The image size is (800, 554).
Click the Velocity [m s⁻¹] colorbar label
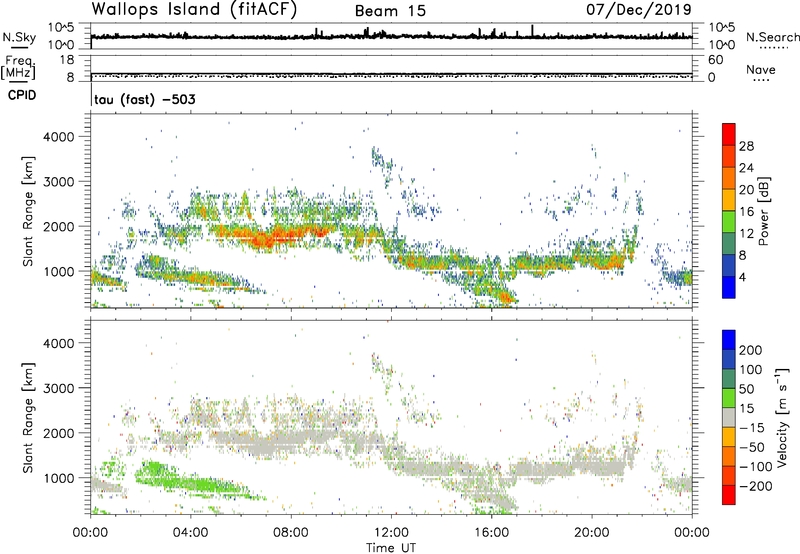click(x=782, y=417)
